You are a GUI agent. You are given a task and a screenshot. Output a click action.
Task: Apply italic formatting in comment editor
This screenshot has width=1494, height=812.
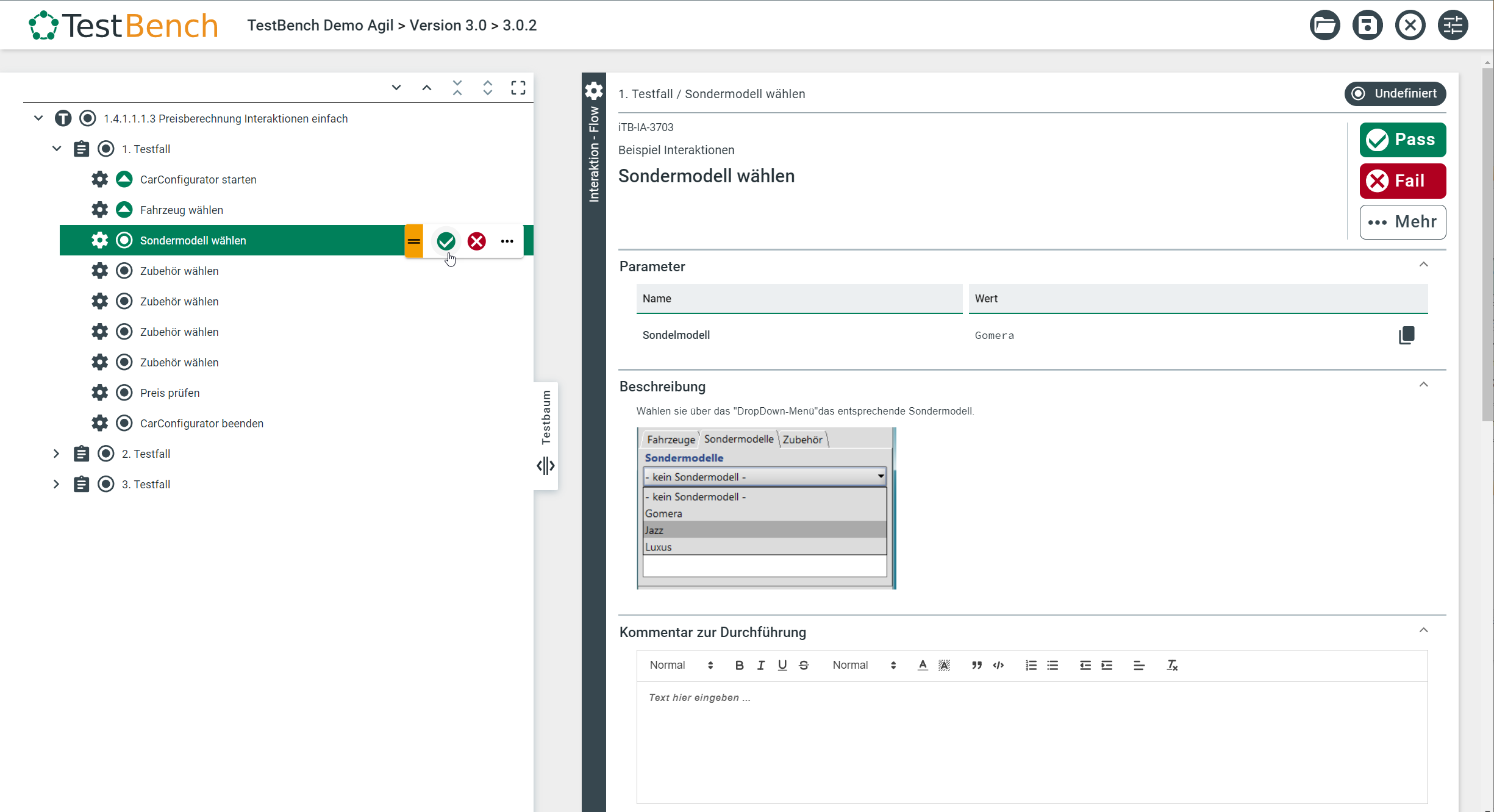pyautogui.click(x=761, y=665)
